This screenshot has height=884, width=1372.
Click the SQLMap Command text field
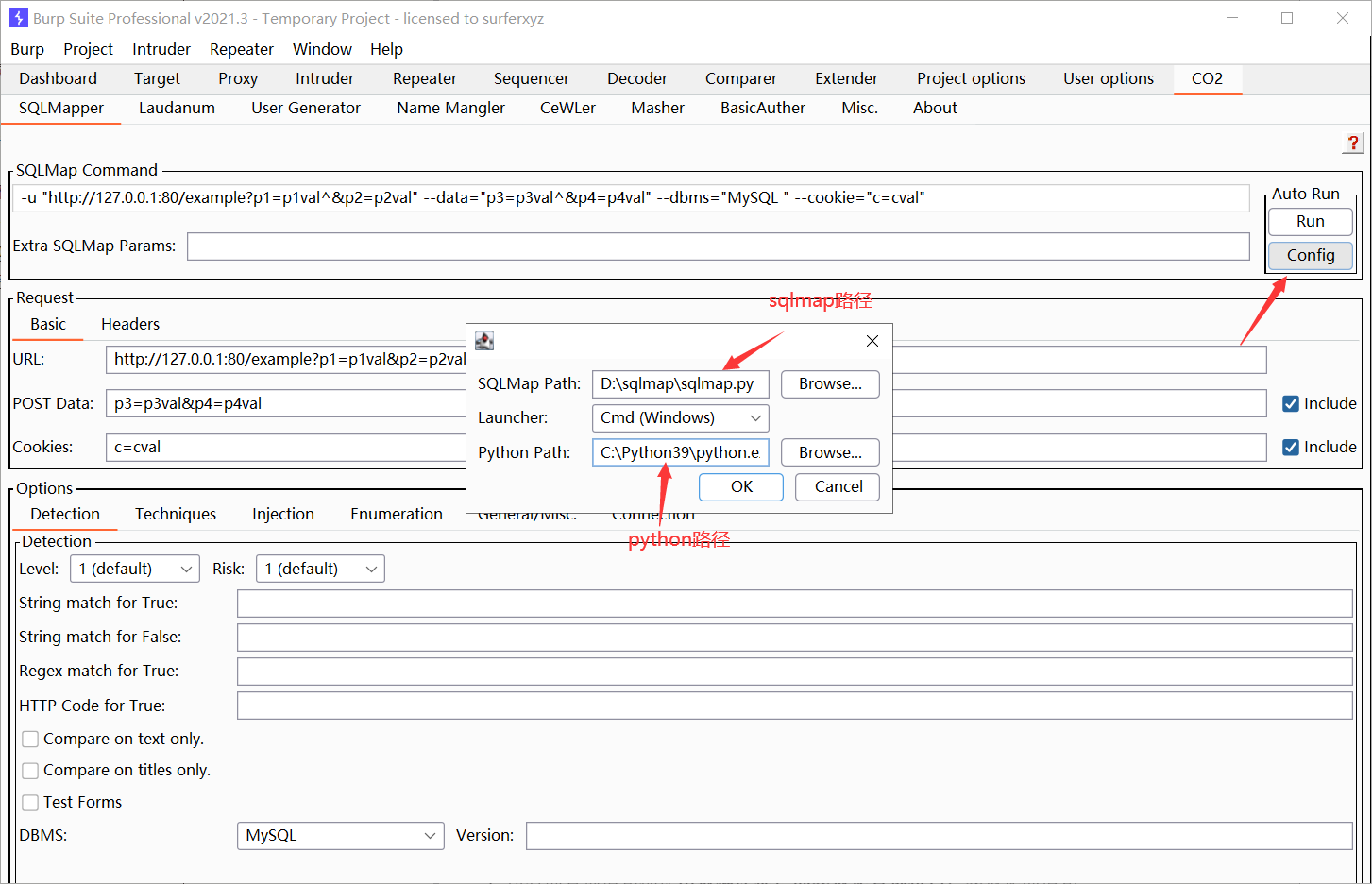[x=631, y=197]
